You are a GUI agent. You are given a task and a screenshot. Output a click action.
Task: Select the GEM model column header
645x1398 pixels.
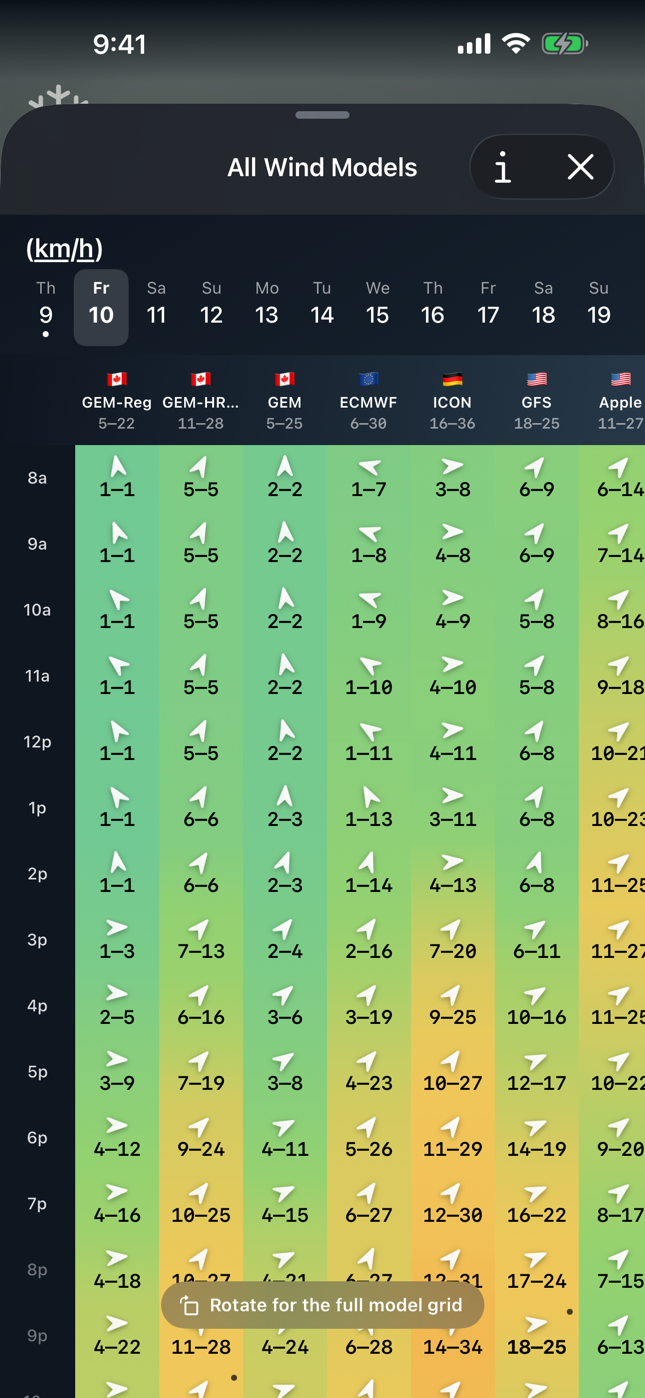point(285,401)
